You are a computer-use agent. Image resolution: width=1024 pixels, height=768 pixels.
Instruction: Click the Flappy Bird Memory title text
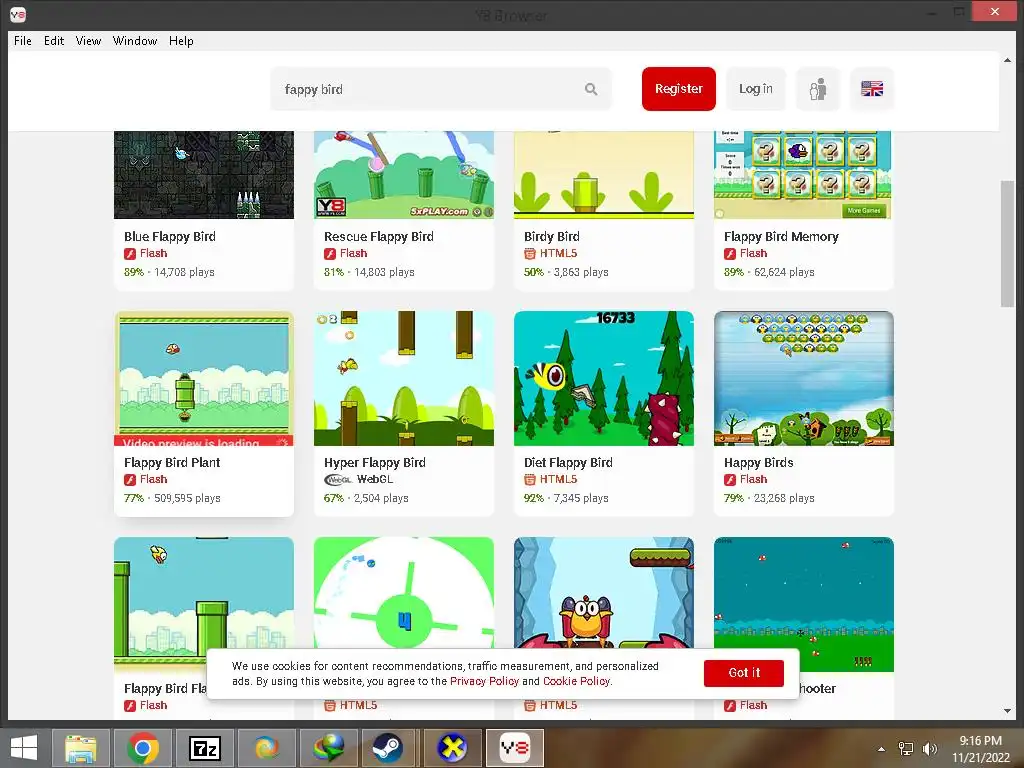pos(781,236)
